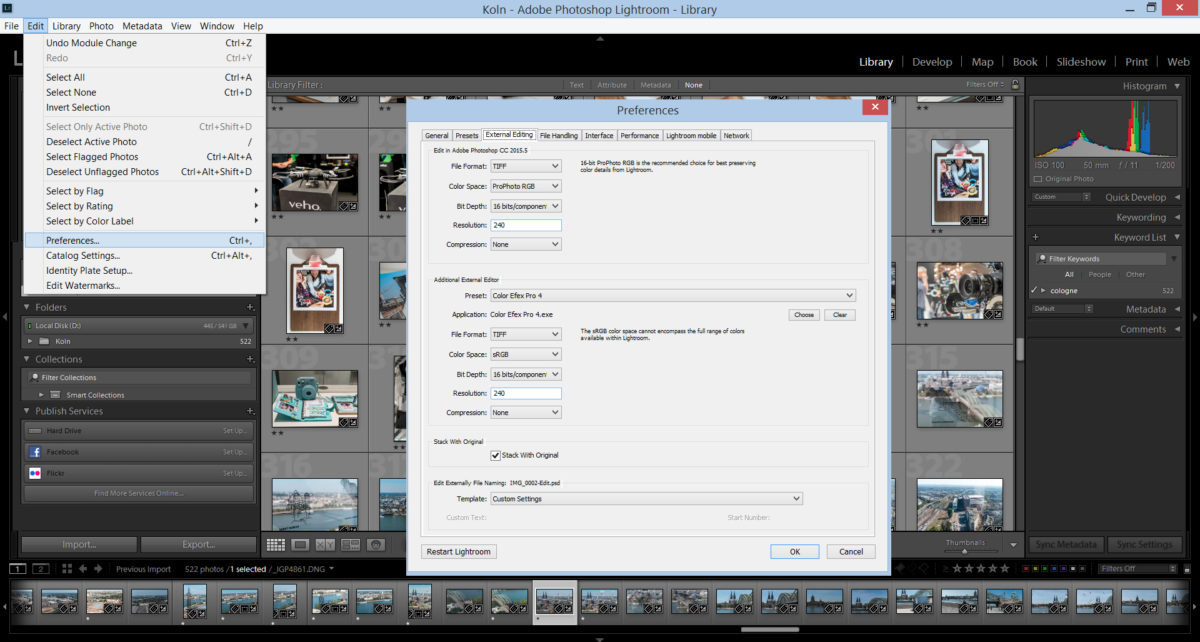
Task: Open the Preset dropdown with Color Efex Pro 4
Action: coord(672,295)
